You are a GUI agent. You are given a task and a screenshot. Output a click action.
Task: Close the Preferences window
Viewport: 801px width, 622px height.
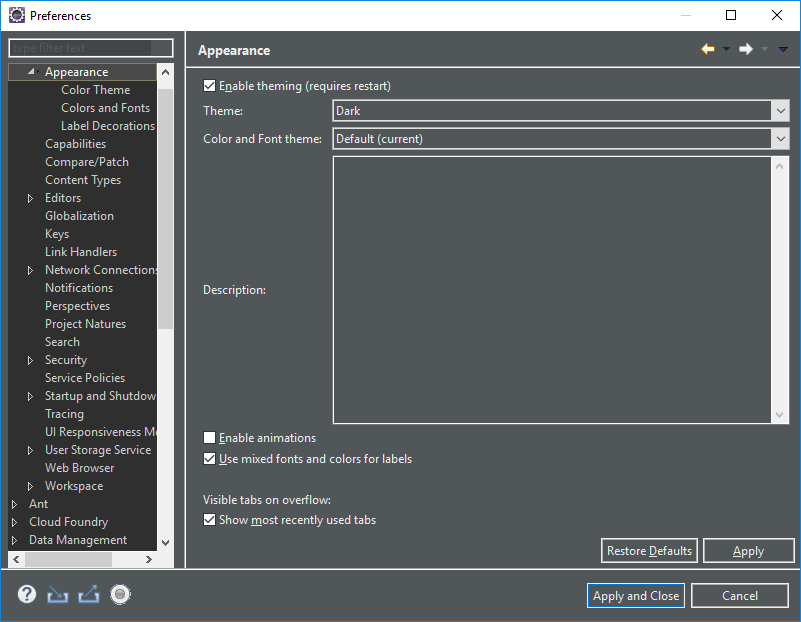776,15
